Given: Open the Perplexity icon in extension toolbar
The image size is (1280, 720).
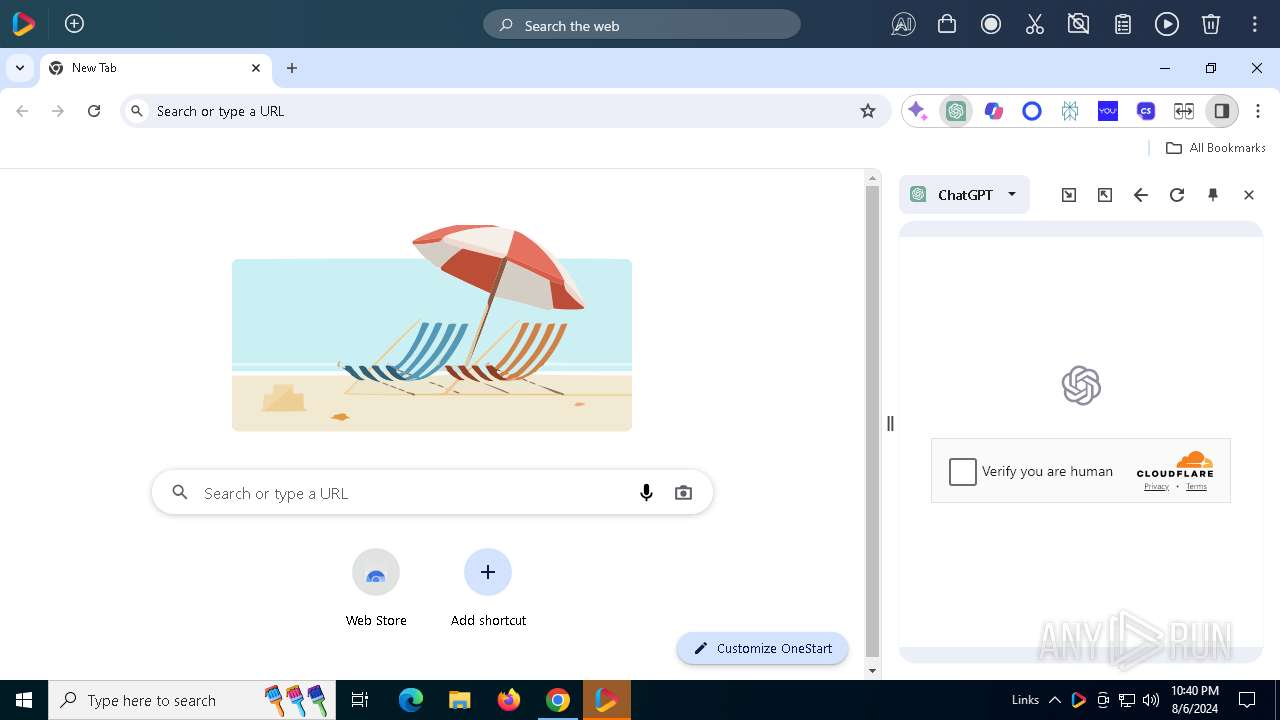Looking at the screenshot, I should click(1070, 111).
